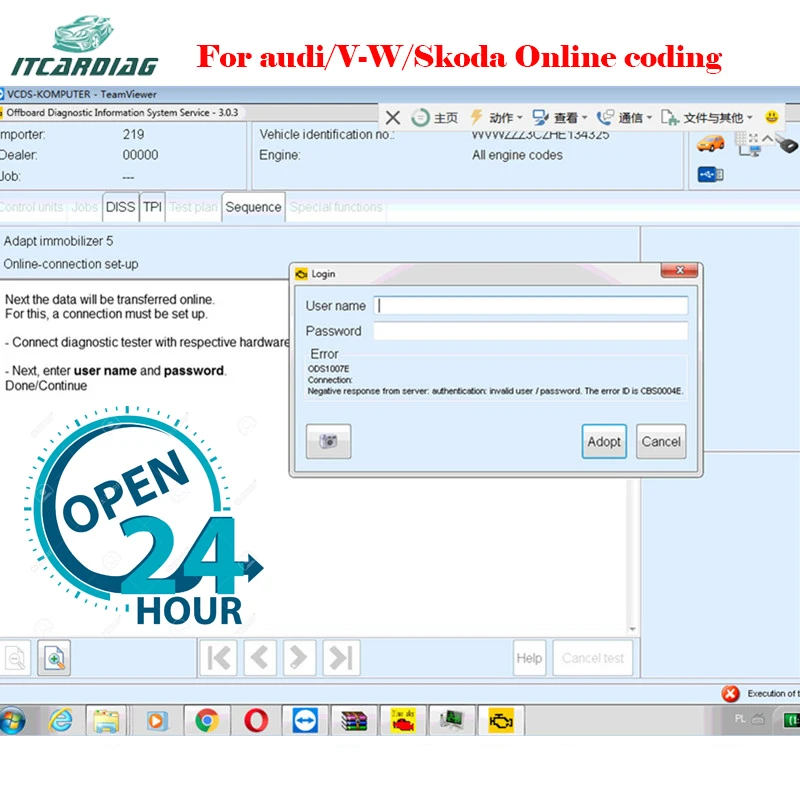Open Windows Media Player from taskbar
The height and width of the screenshot is (800, 800).
point(156,721)
